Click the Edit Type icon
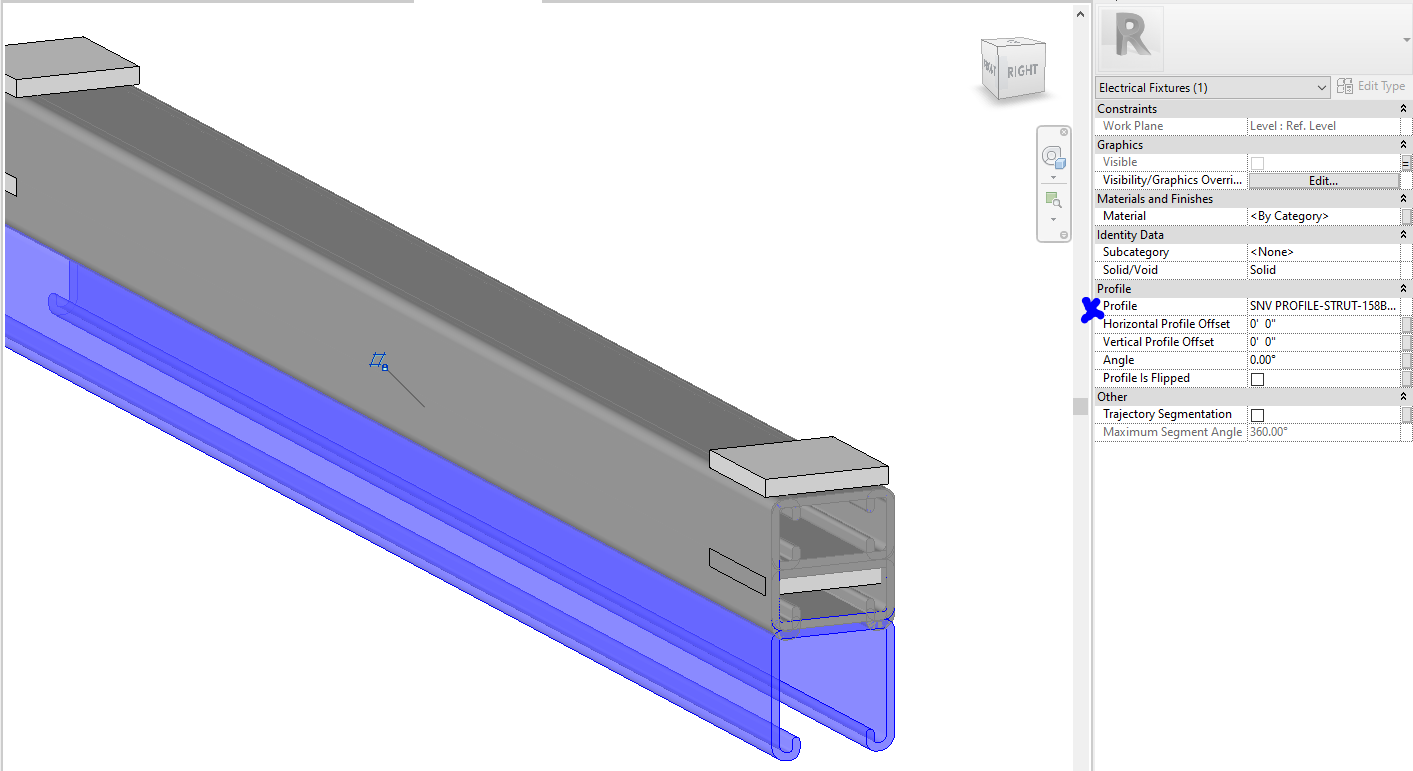The image size is (1413, 771). point(1347,85)
